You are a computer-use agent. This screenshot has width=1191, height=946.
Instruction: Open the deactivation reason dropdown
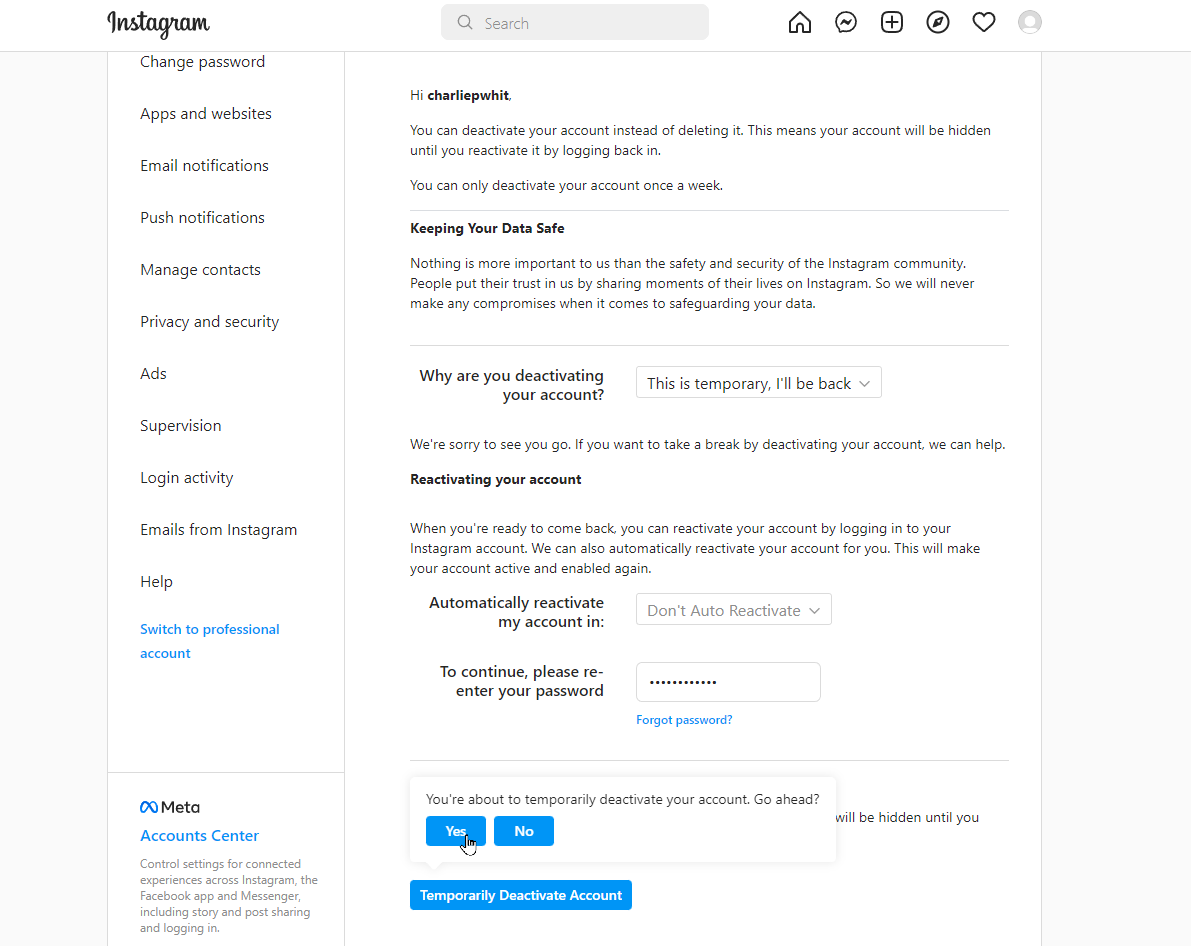tap(758, 383)
